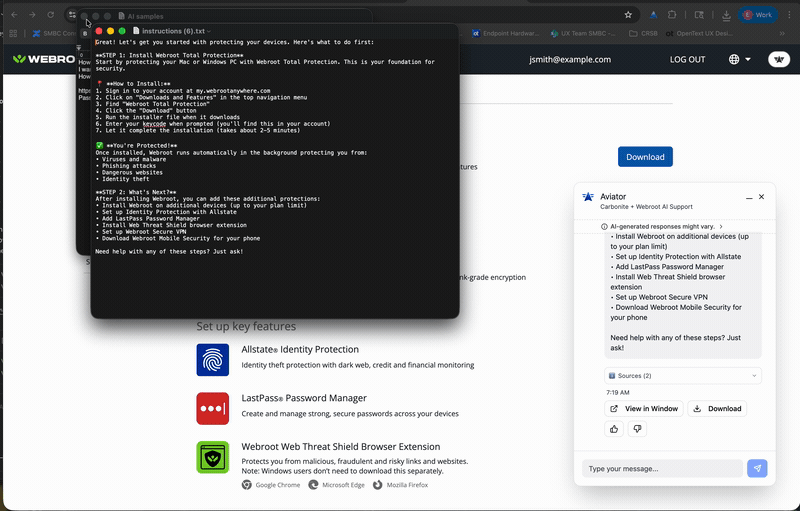Click the jsmith@example.com account email
This screenshot has height=511, width=800.
(570, 59)
